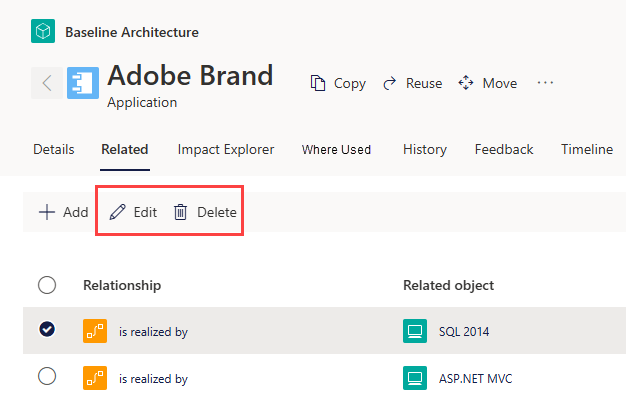Click the plus icon for Add
The height and width of the screenshot is (395, 626).
[x=47, y=212]
